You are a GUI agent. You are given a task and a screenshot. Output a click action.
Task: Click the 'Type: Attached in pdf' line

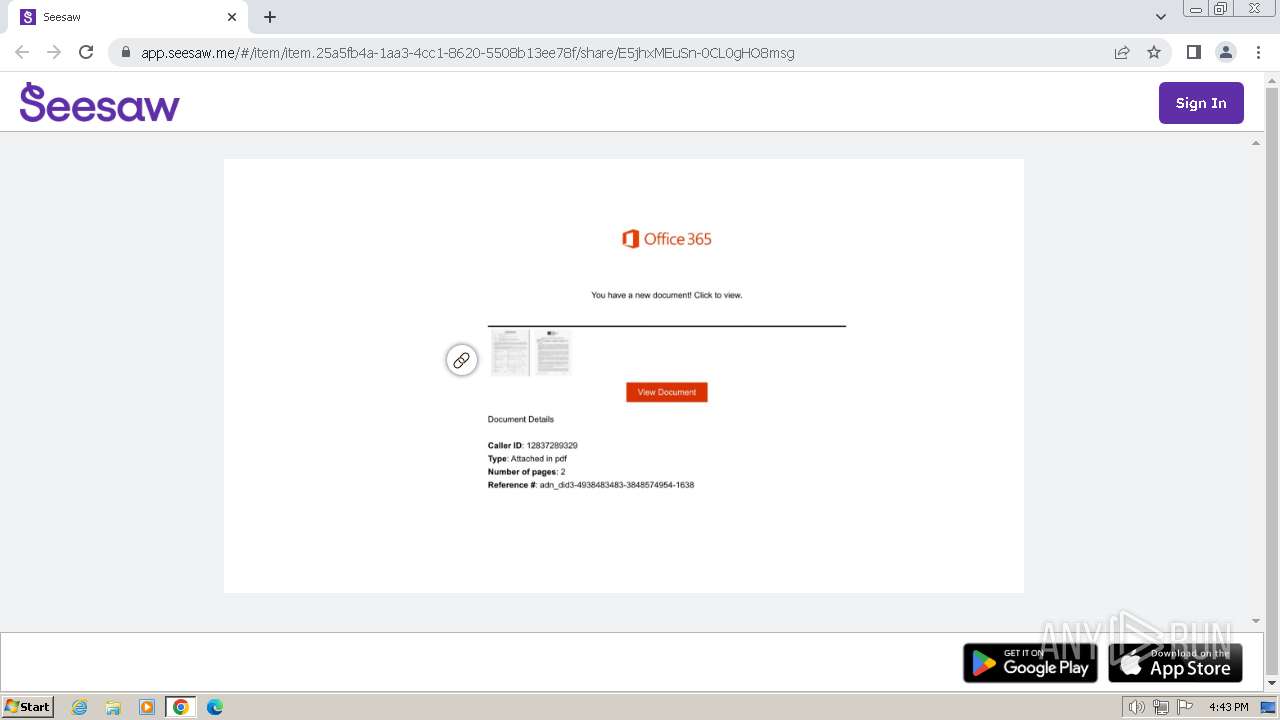[527, 458]
